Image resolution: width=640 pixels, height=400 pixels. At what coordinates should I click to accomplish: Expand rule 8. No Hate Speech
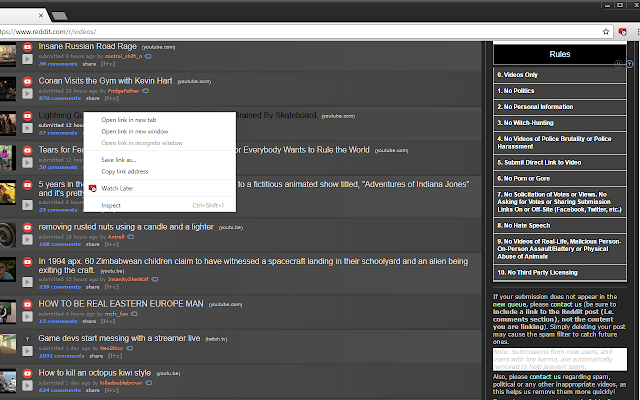(560, 225)
